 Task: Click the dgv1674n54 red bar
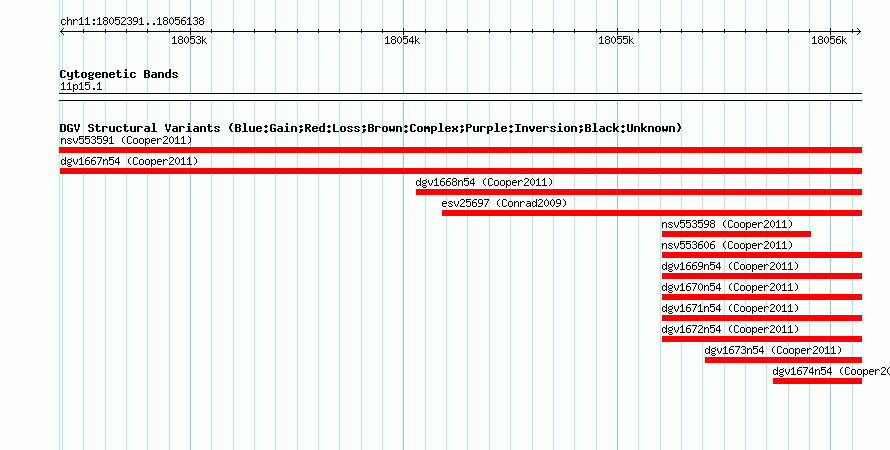click(817, 381)
